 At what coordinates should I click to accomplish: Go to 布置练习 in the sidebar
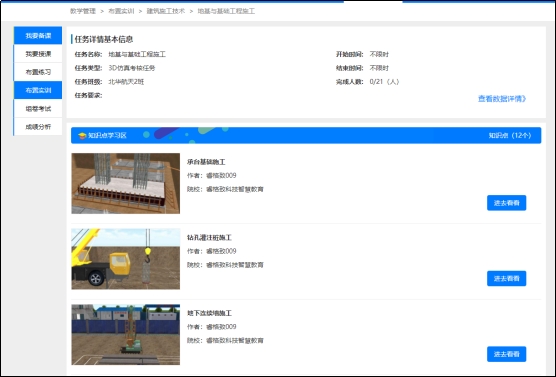point(38,72)
